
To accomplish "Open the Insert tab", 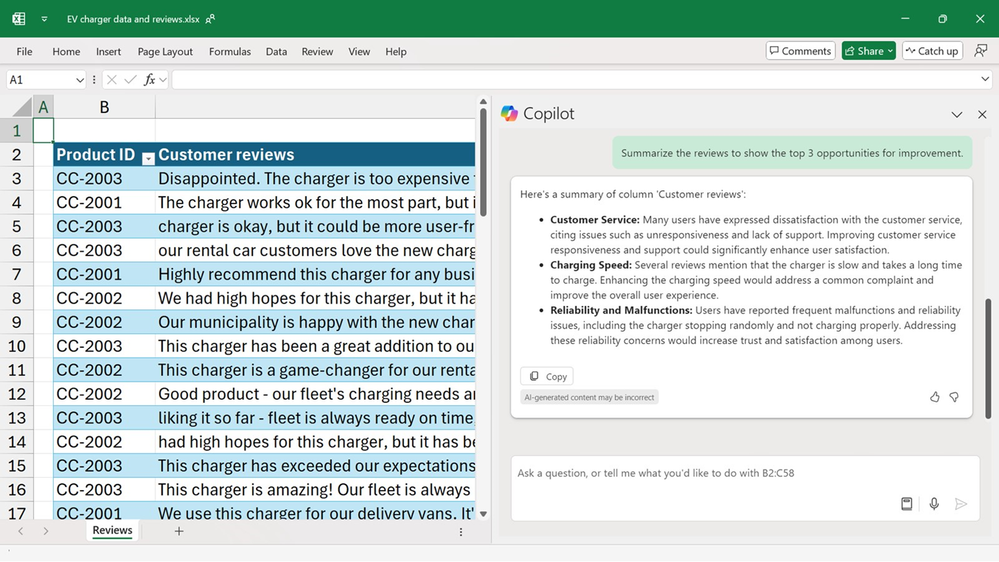I will pyautogui.click(x=108, y=52).
